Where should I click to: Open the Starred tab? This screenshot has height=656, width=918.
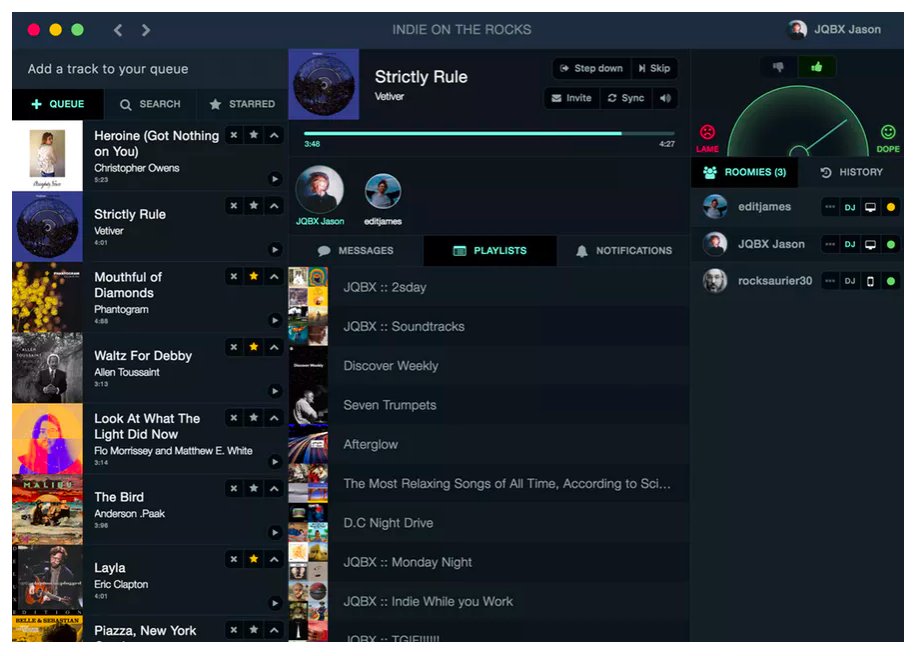pyautogui.click(x=242, y=104)
